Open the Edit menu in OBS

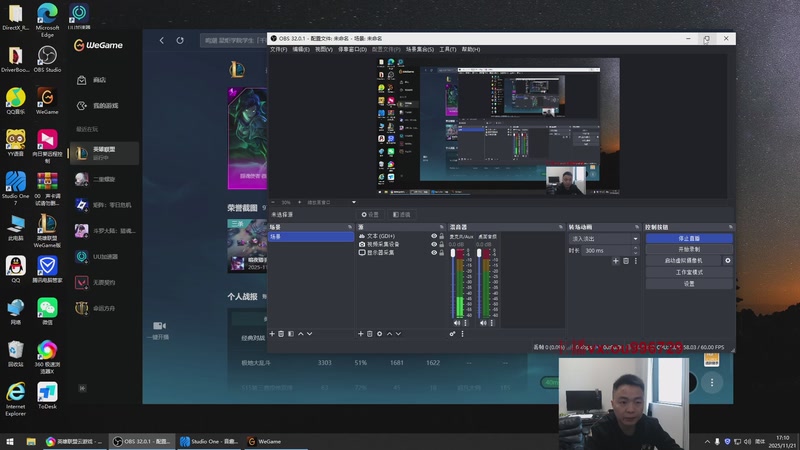pos(301,49)
